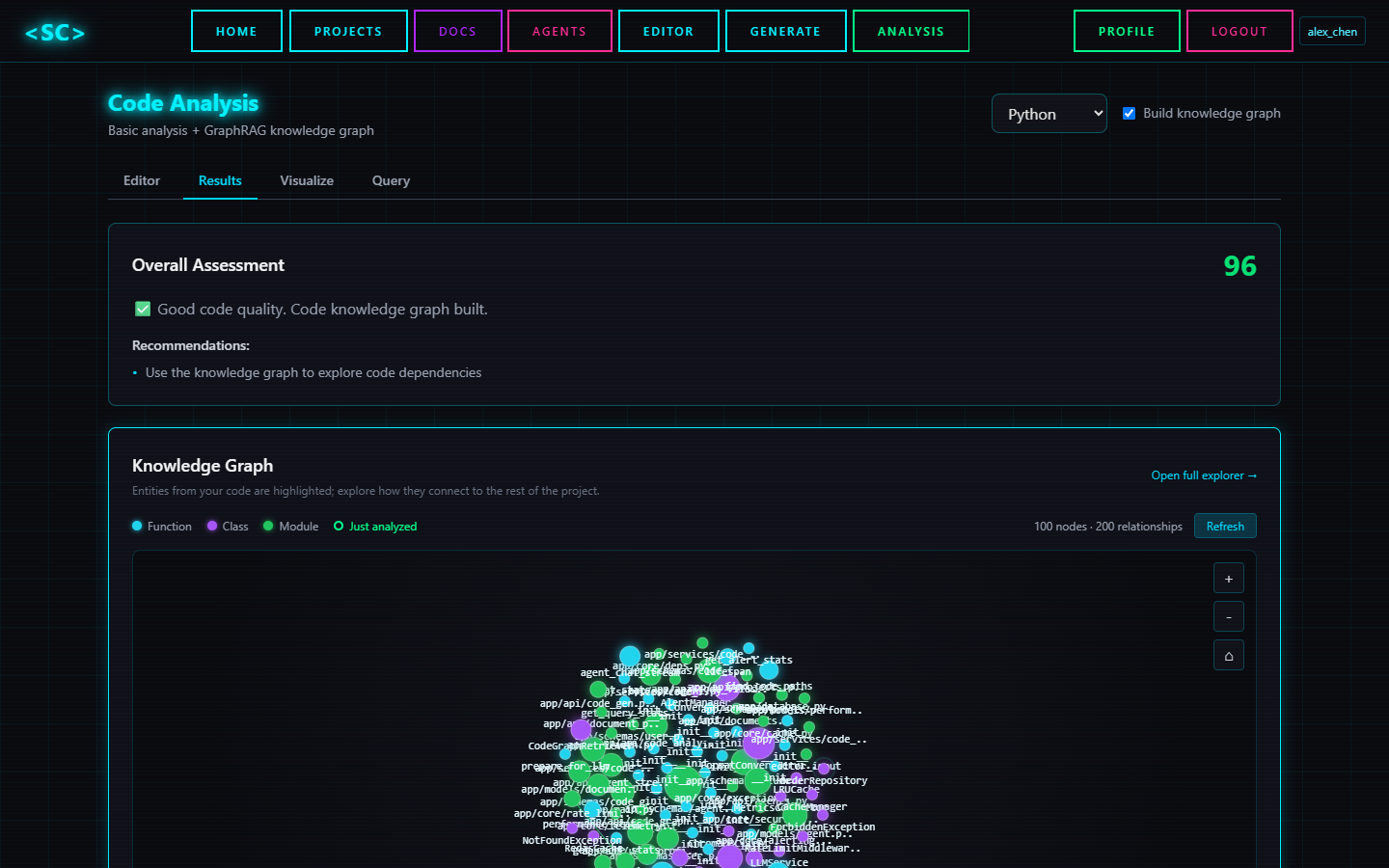Click the alex_chen username badge
The height and width of the screenshot is (868, 1389).
tap(1332, 32)
